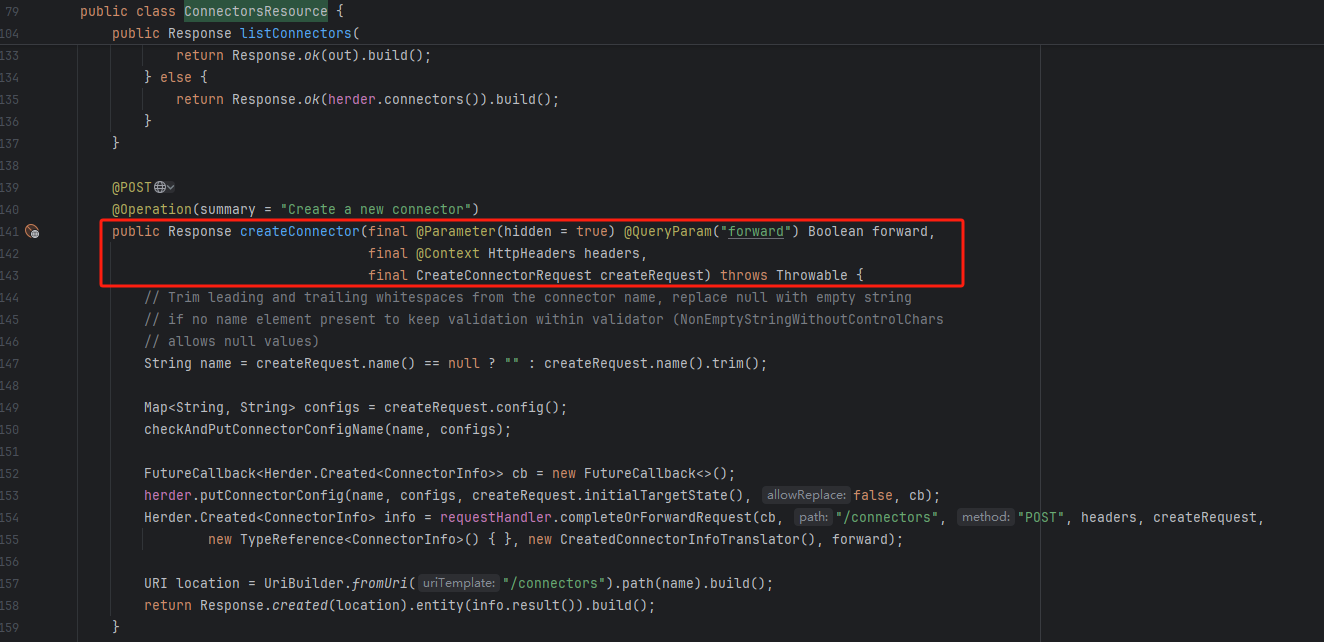Click the method: inlay hint before "POST"
The image size is (1324, 642).
pyautogui.click(x=984, y=518)
